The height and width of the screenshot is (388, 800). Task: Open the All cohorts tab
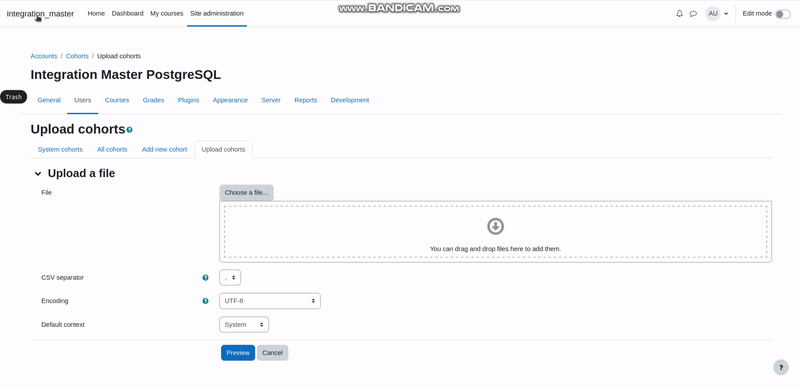(x=112, y=150)
